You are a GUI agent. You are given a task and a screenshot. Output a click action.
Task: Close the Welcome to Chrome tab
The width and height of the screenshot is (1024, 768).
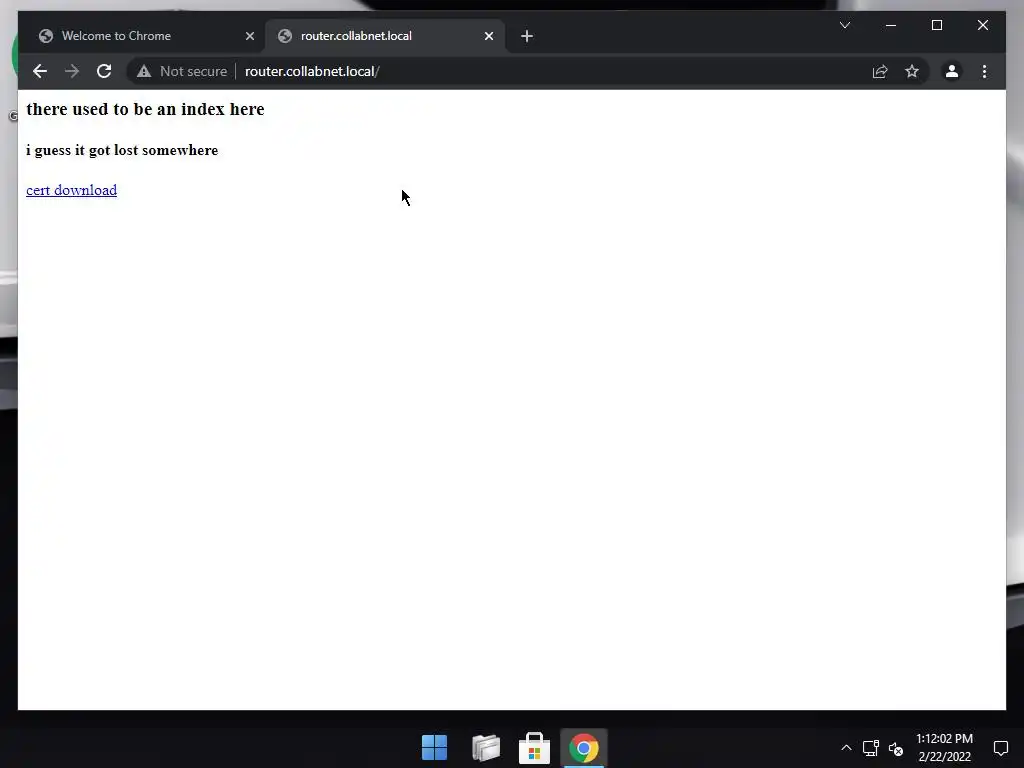249,36
